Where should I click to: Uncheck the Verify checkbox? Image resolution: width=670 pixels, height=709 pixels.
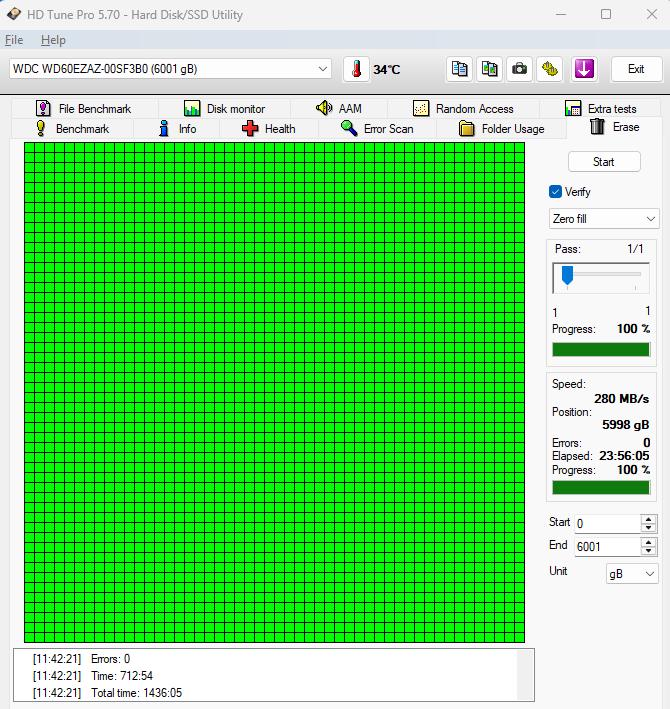(x=555, y=192)
